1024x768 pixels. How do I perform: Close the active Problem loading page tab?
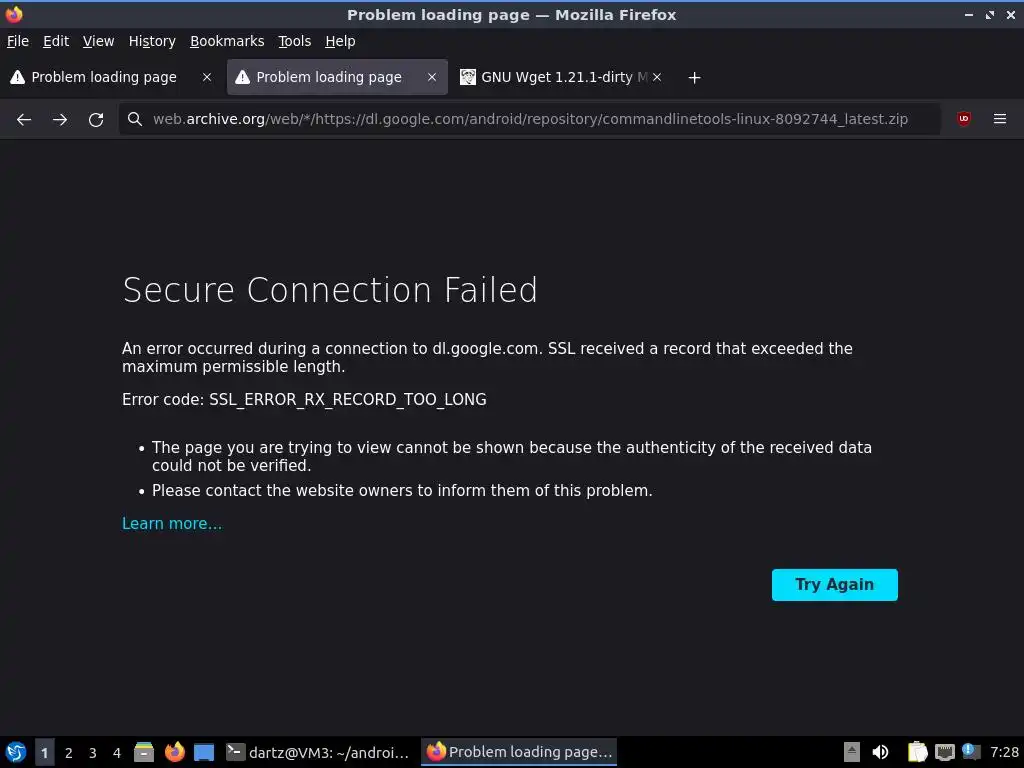(432, 77)
